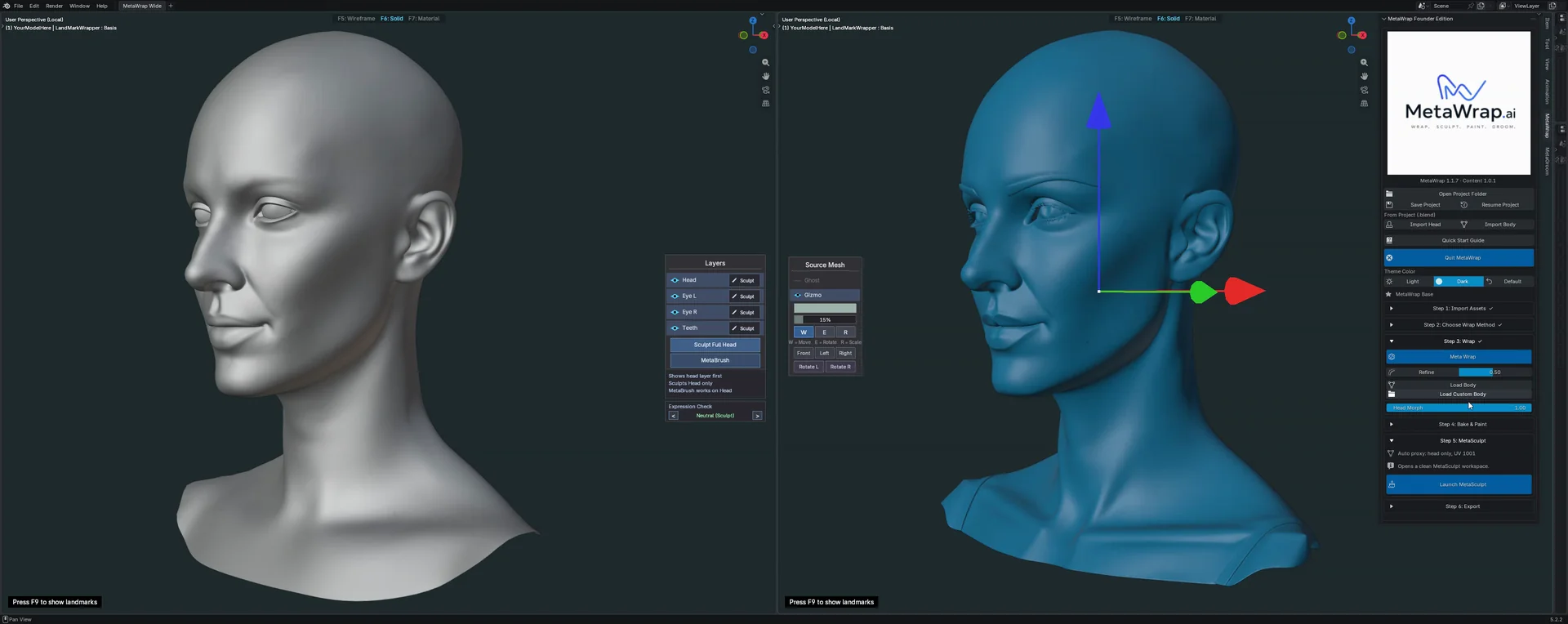Open the Render menu
Image resolution: width=1568 pixels, height=624 pixels.
point(54,6)
